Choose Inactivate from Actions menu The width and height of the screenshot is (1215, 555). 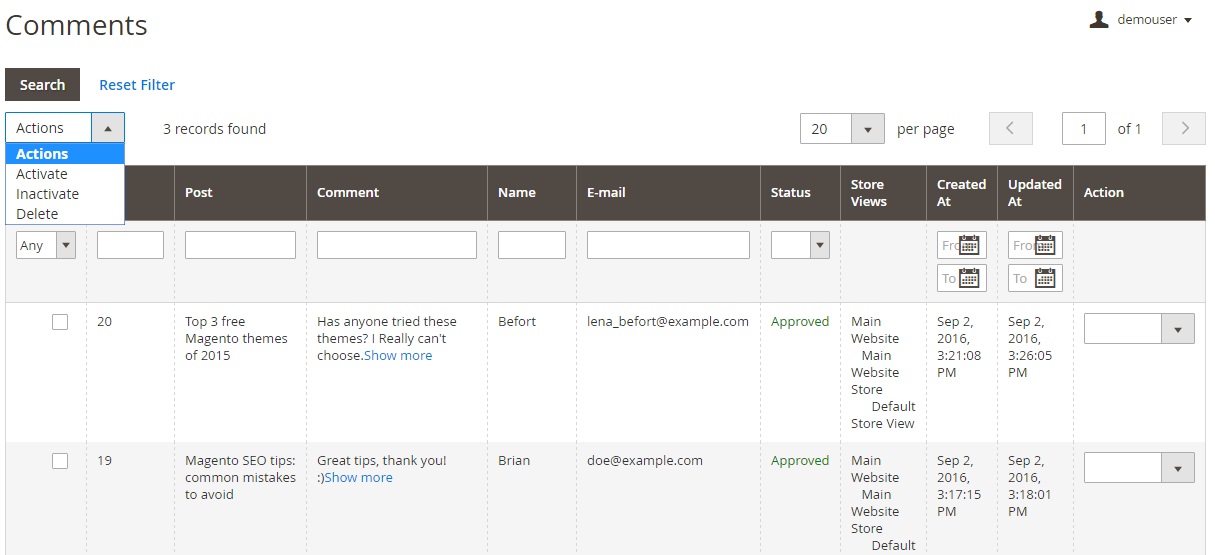pyautogui.click(x=65, y=194)
